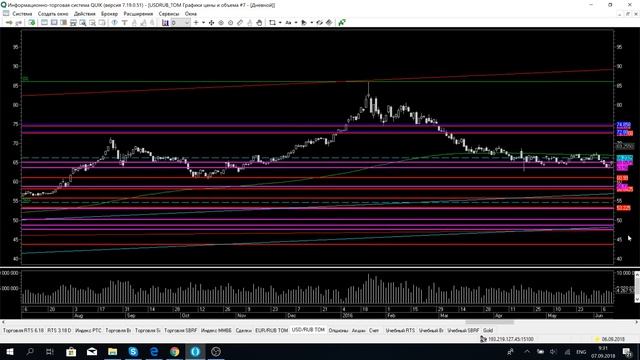Select the hand pan tool
The width and height of the screenshot is (640, 360).
tap(259, 23)
